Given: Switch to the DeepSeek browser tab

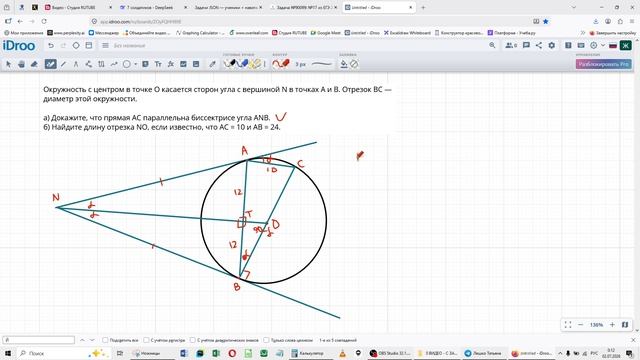Looking at the screenshot, I should [152, 7].
